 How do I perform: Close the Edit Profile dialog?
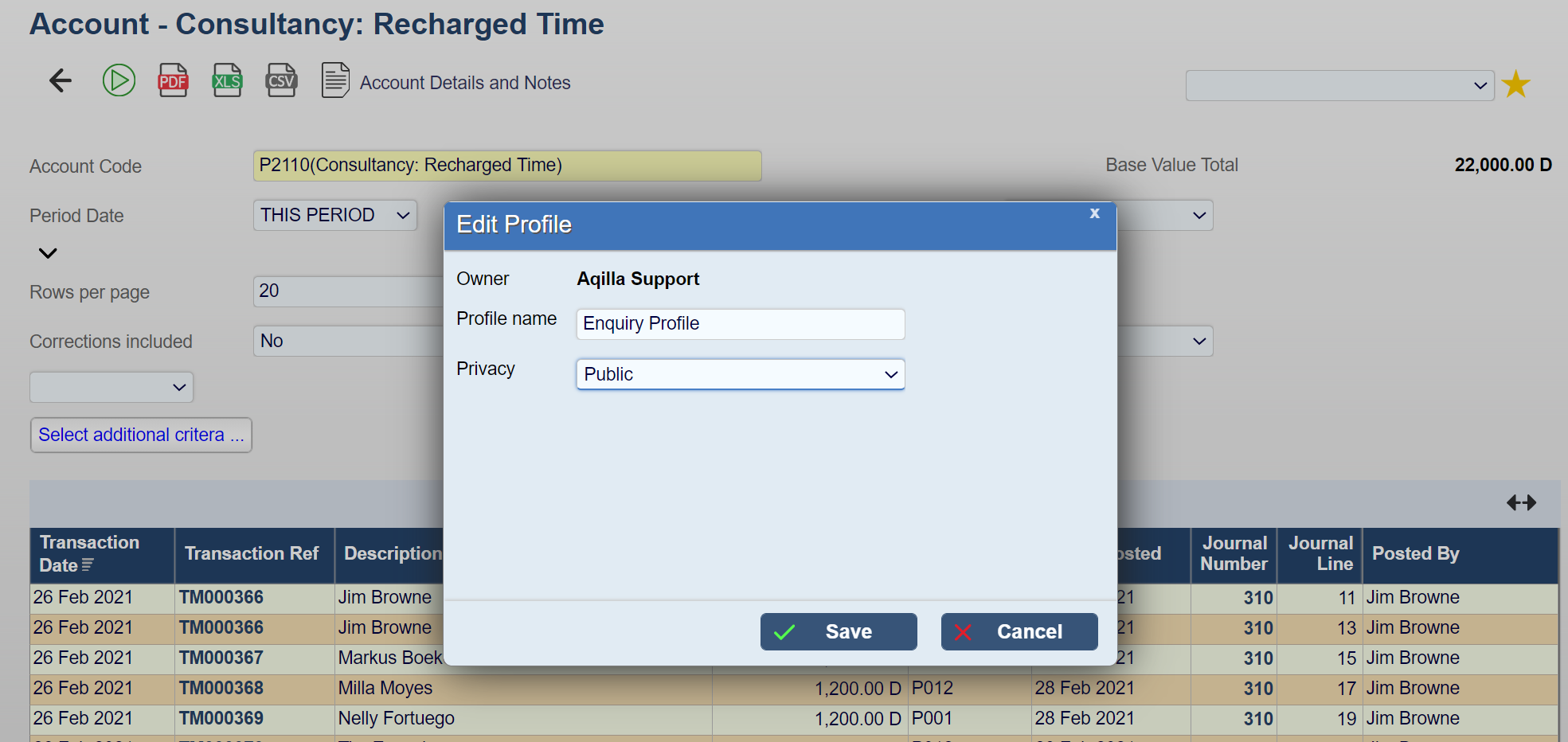pyautogui.click(x=1095, y=213)
